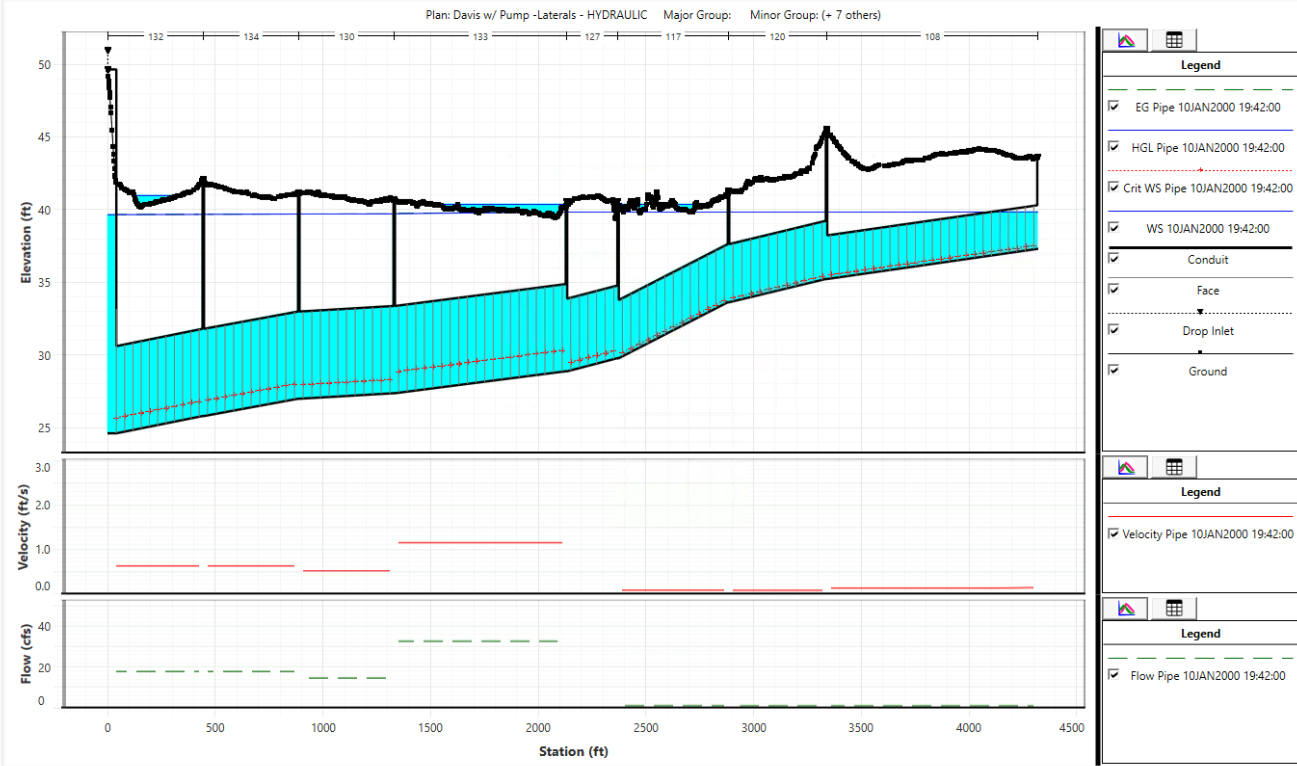Hide the Drop Inlet series
The image size is (1297, 766).
pos(1114,330)
